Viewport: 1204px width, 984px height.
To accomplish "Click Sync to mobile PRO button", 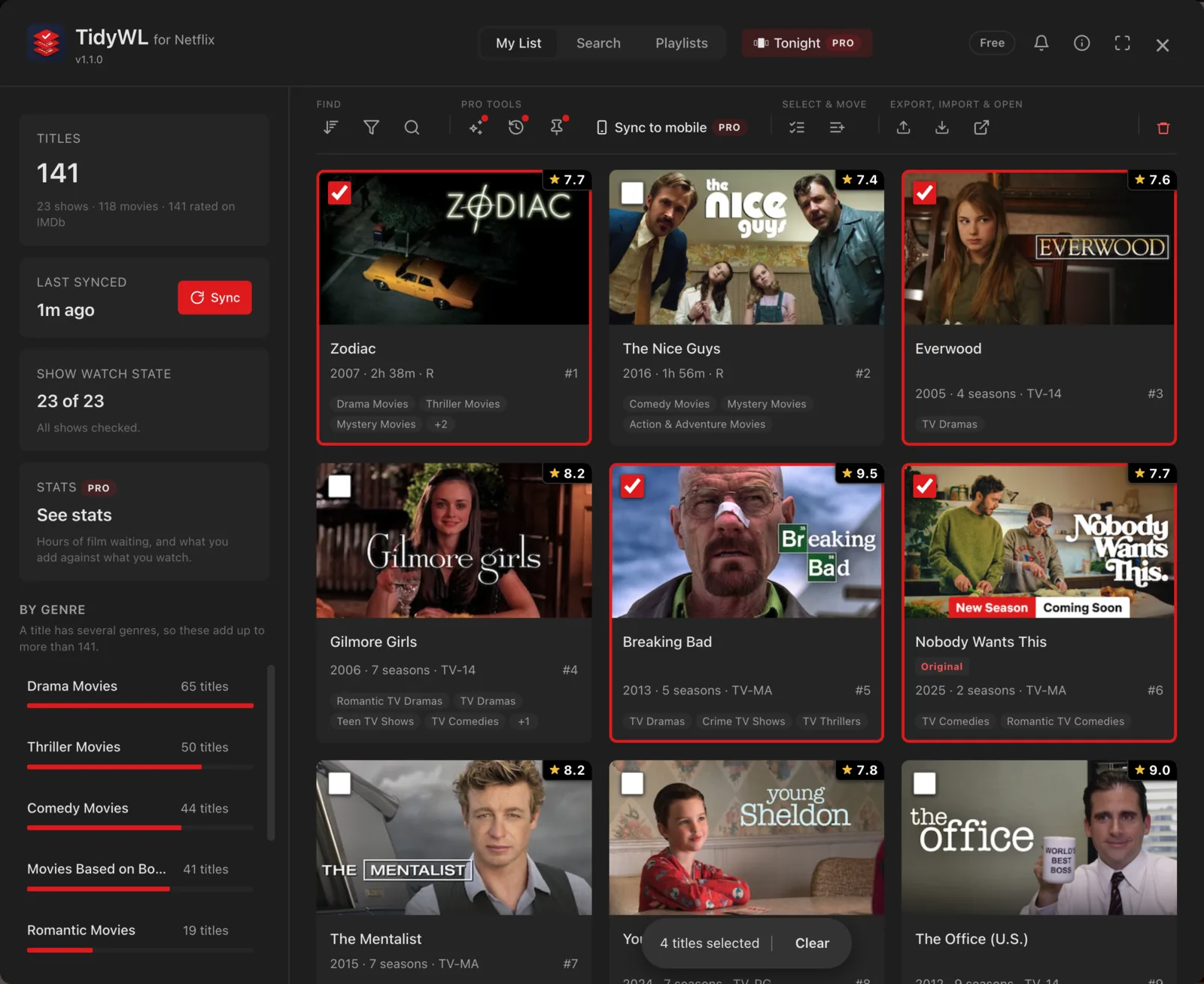I will [x=672, y=128].
